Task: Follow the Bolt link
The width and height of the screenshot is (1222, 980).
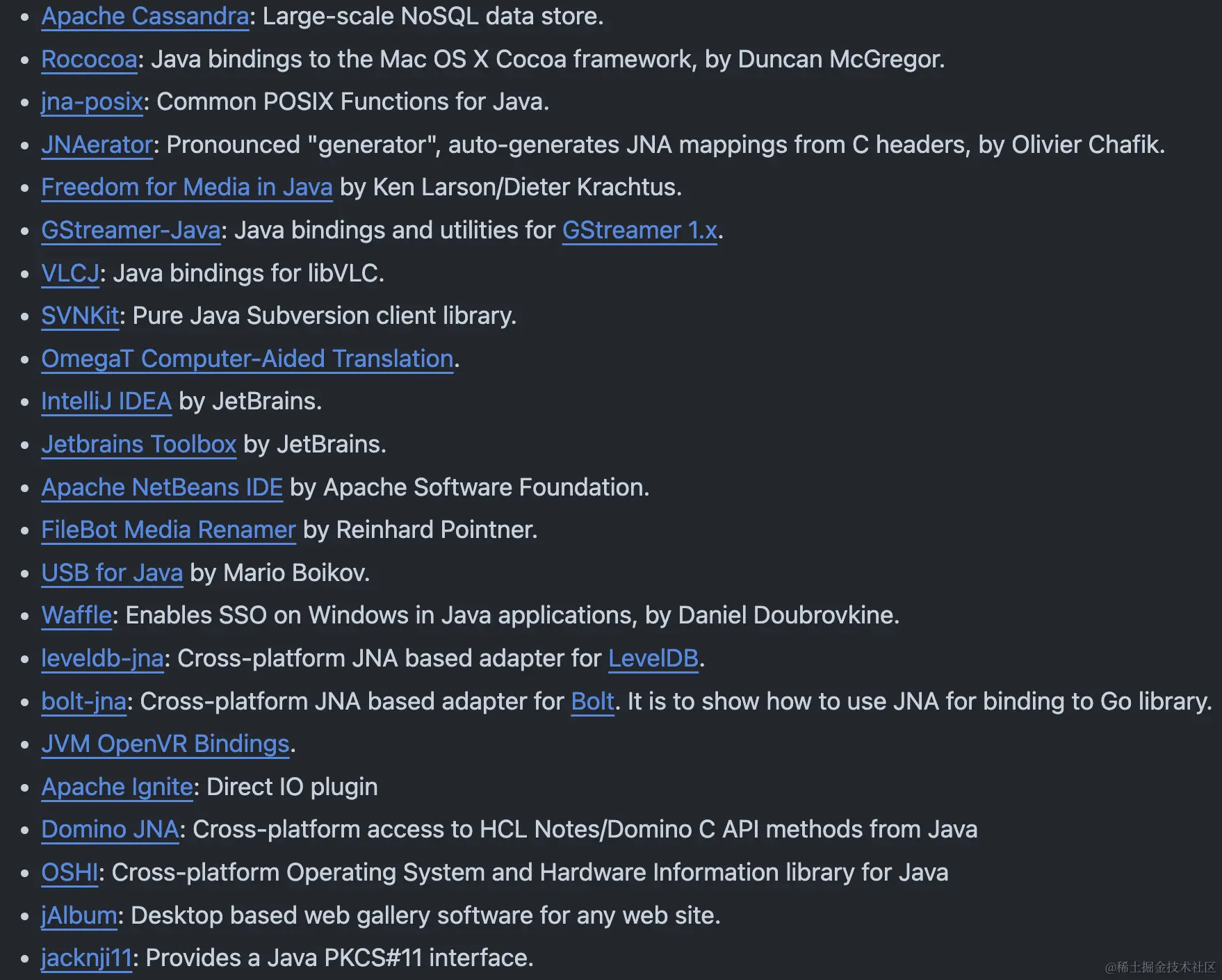Action: [593, 701]
